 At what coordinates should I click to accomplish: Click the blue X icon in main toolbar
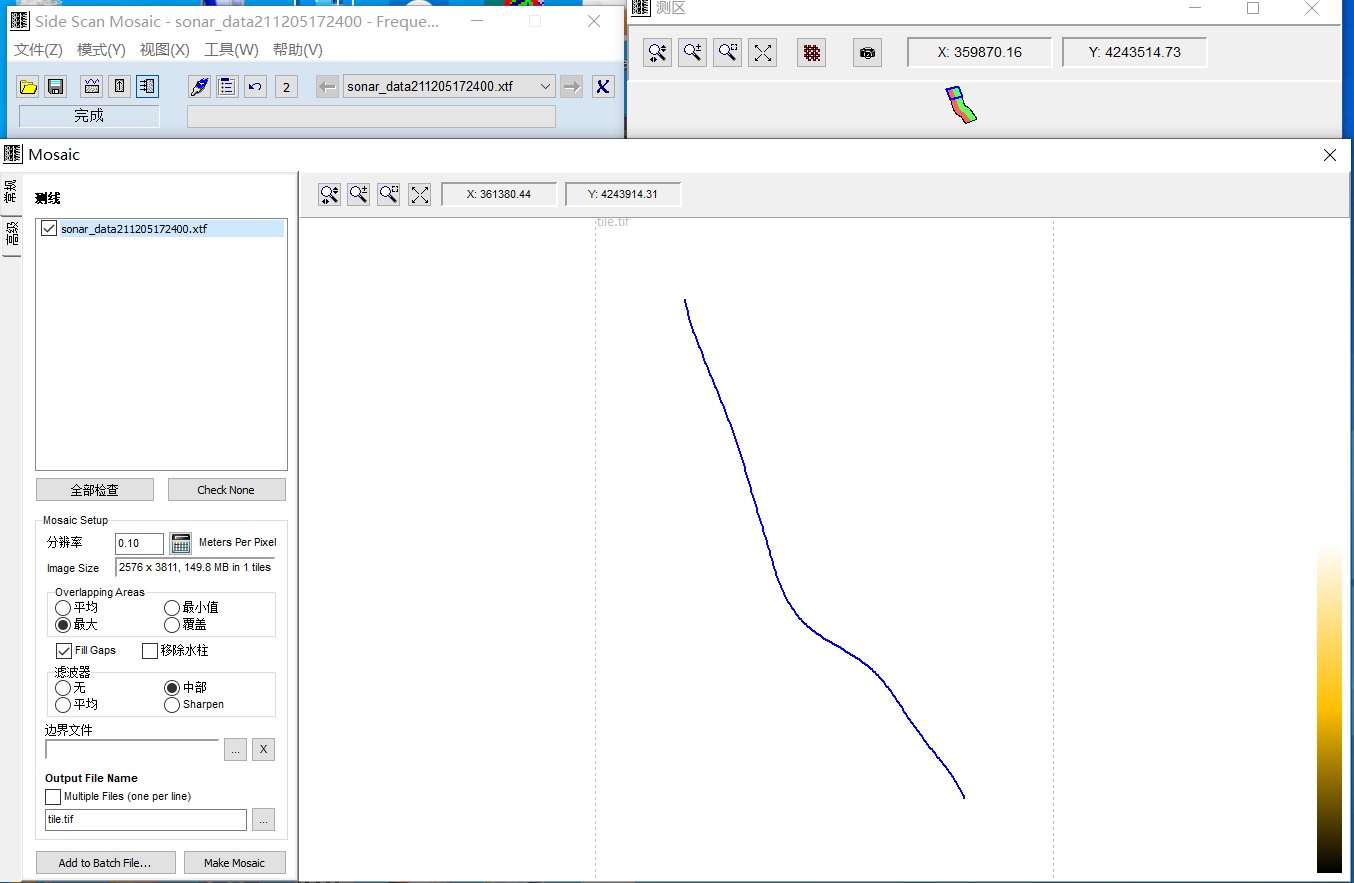click(602, 87)
